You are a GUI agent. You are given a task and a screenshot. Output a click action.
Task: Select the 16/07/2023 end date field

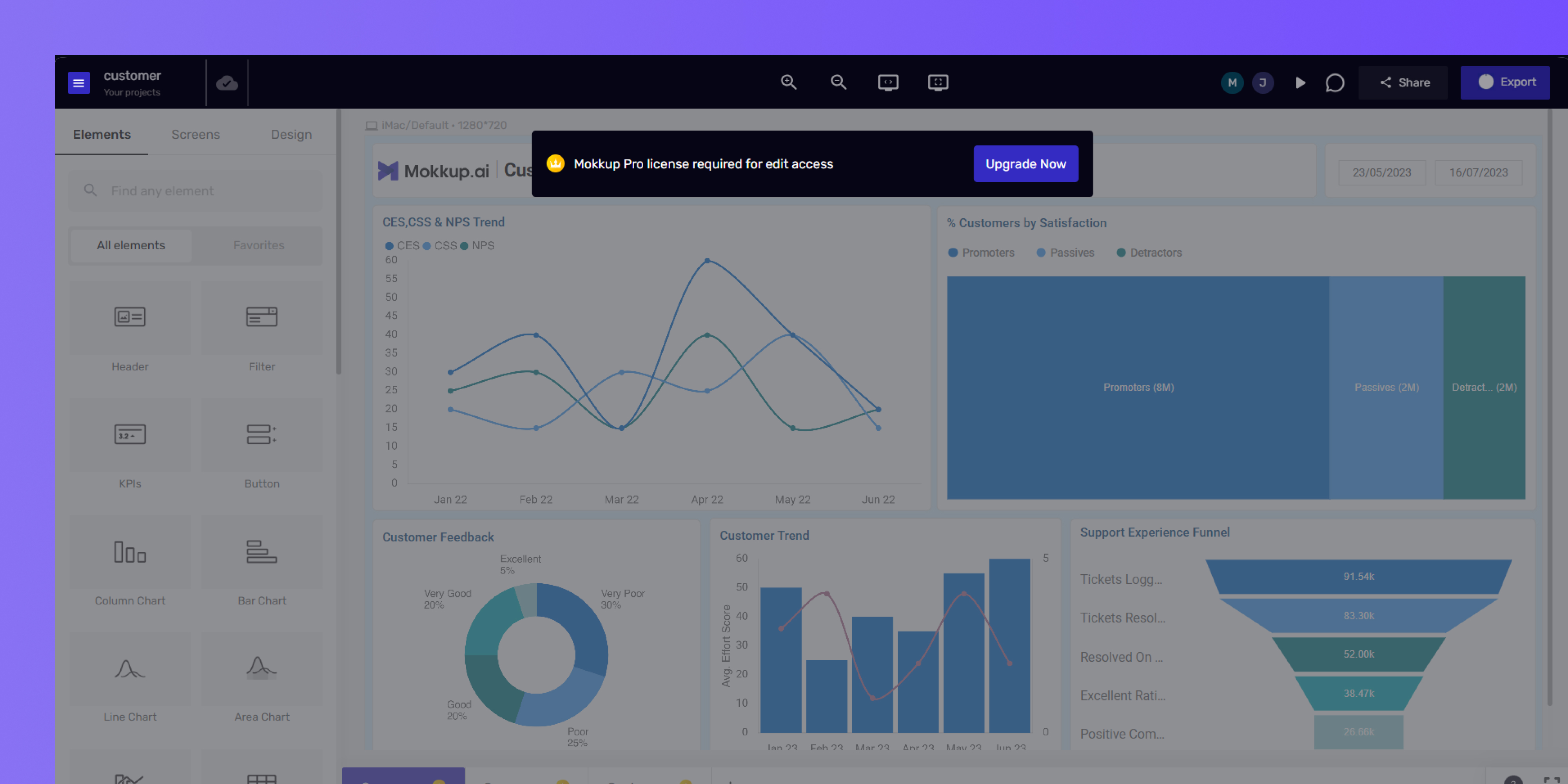(1479, 173)
